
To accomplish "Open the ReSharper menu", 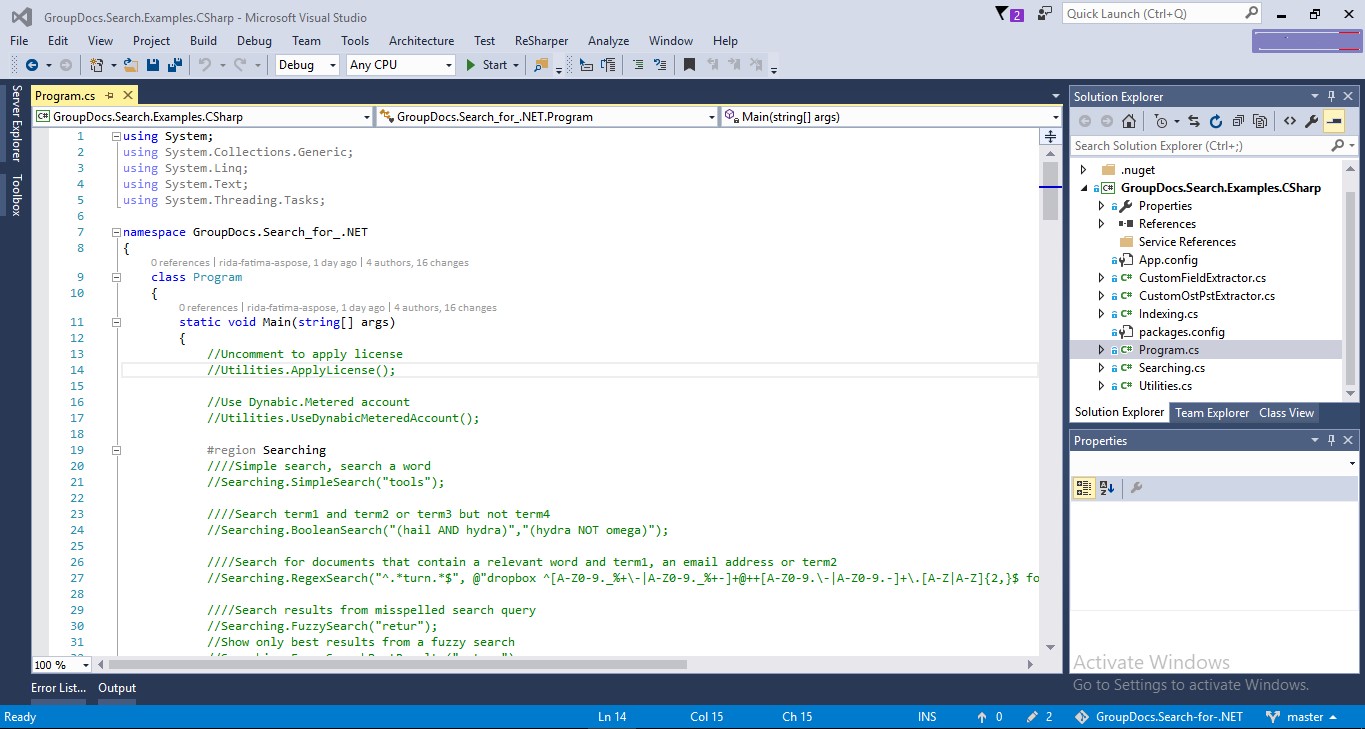I will pos(541,41).
